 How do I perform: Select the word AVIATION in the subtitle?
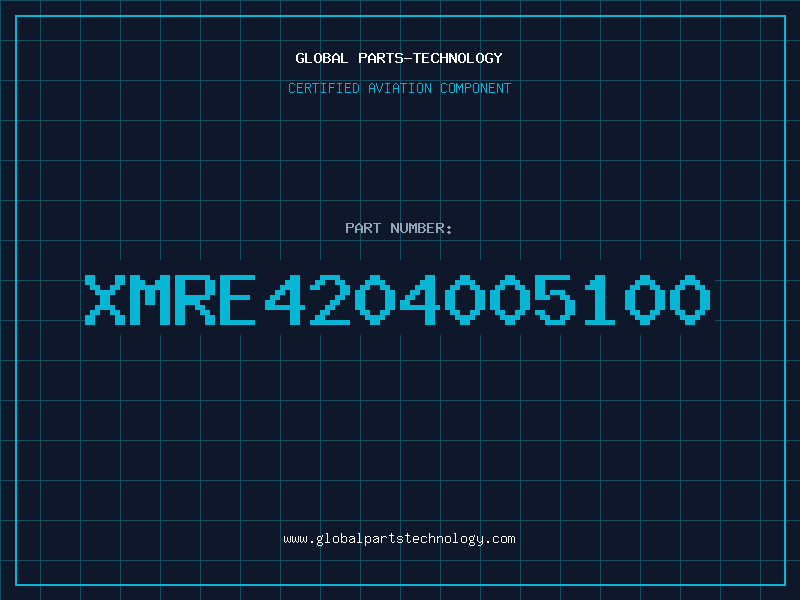[x=399, y=88]
